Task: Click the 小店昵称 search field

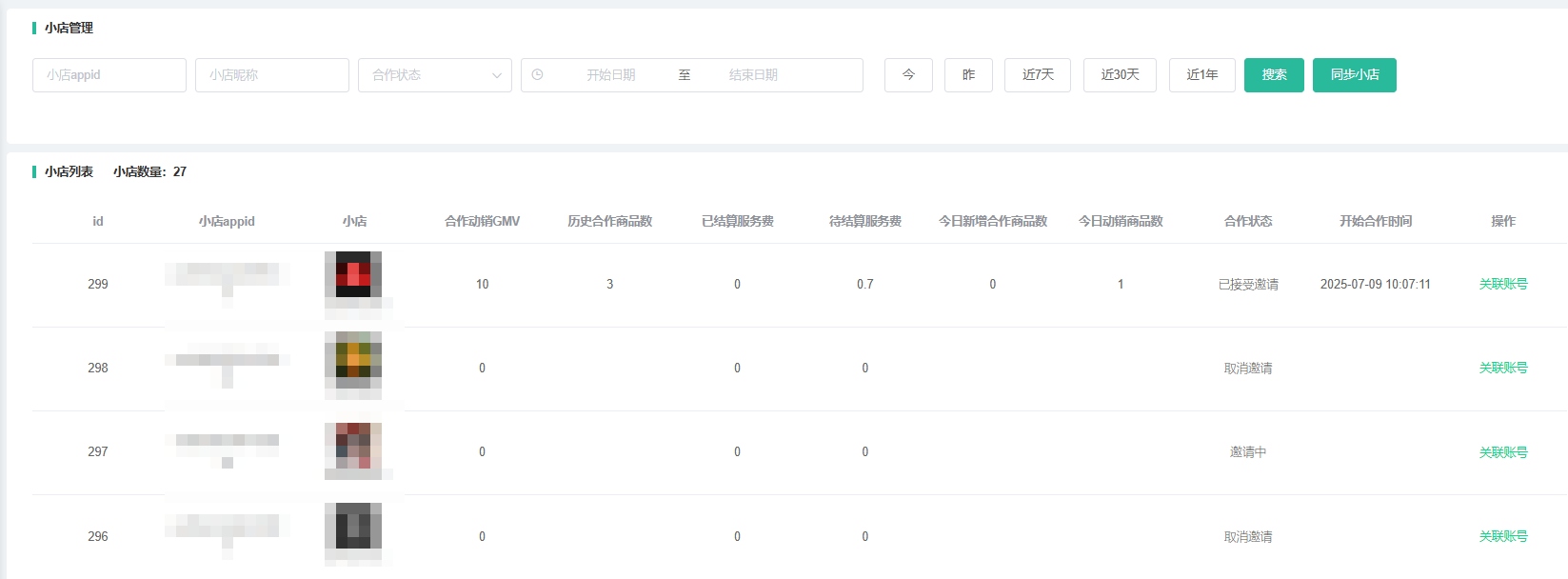Action: click(x=272, y=75)
